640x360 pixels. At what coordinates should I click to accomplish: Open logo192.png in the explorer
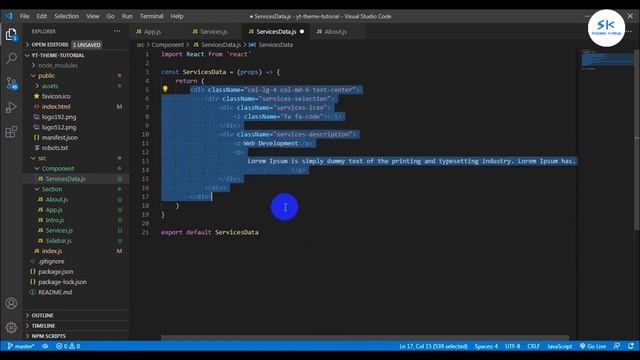pos(59,117)
